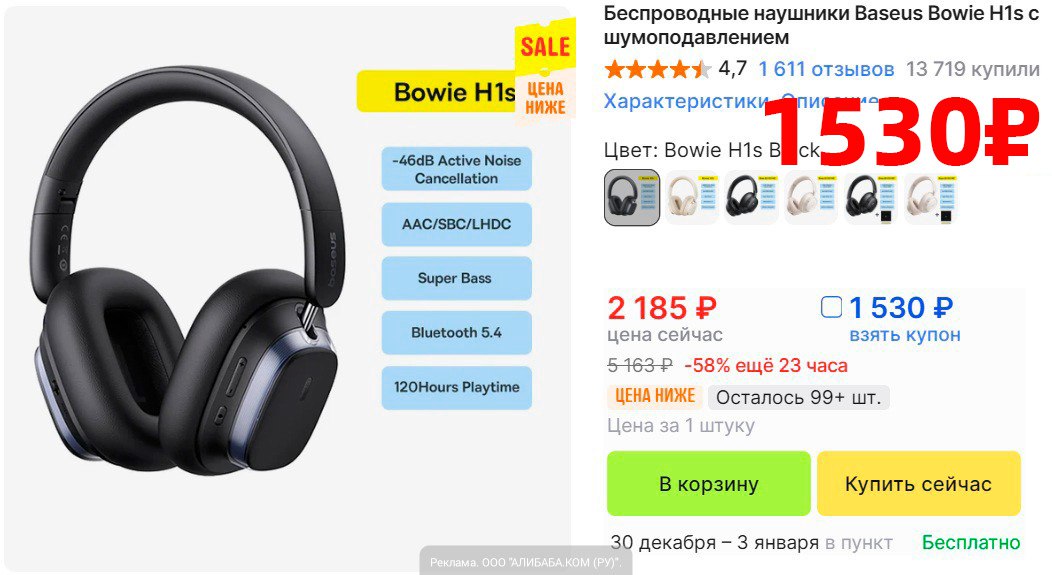Select the sixth cream variant with adapter
The height and width of the screenshot is (575, 1052).
click(931, 197)
